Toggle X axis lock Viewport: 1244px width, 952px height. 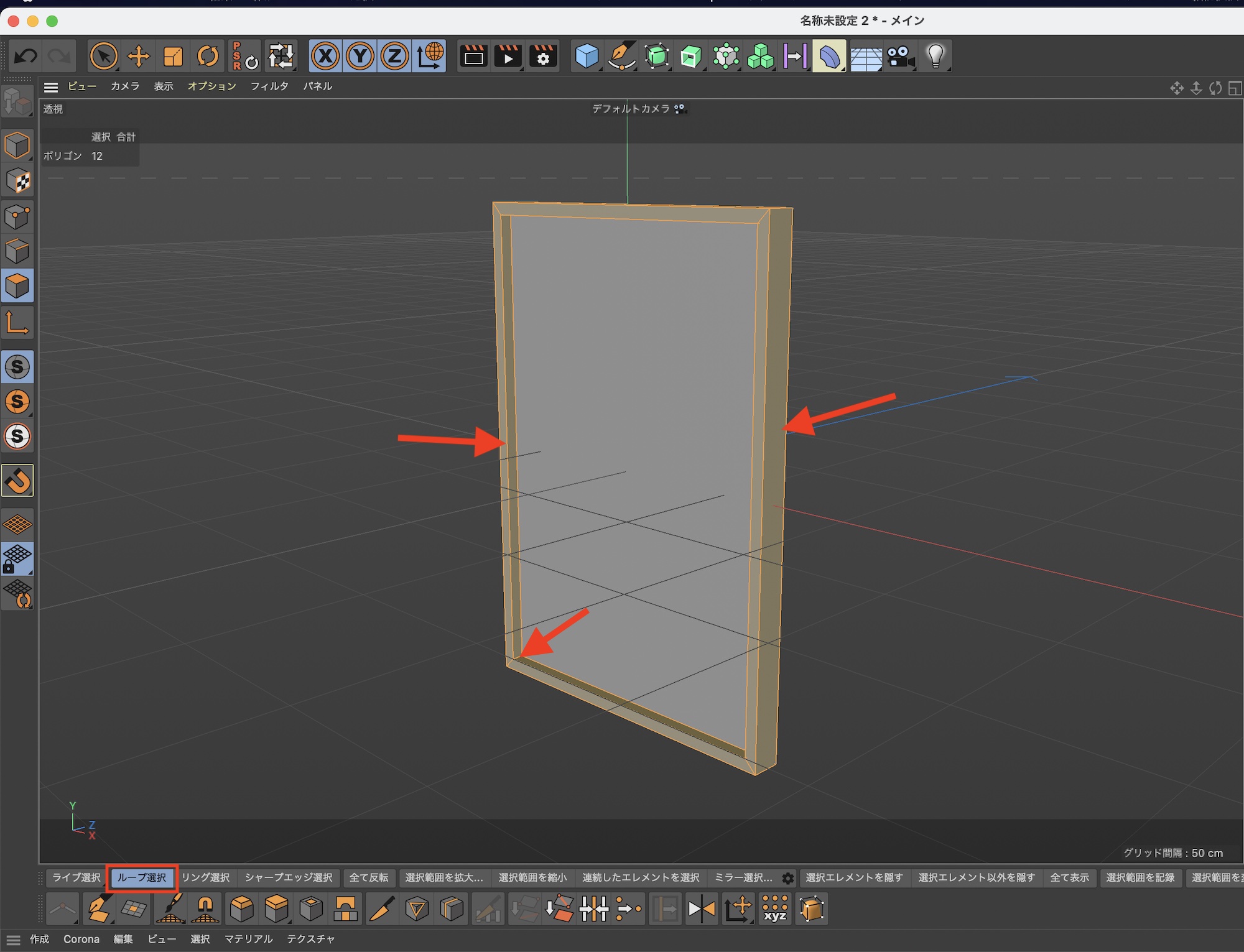point(325,57)
